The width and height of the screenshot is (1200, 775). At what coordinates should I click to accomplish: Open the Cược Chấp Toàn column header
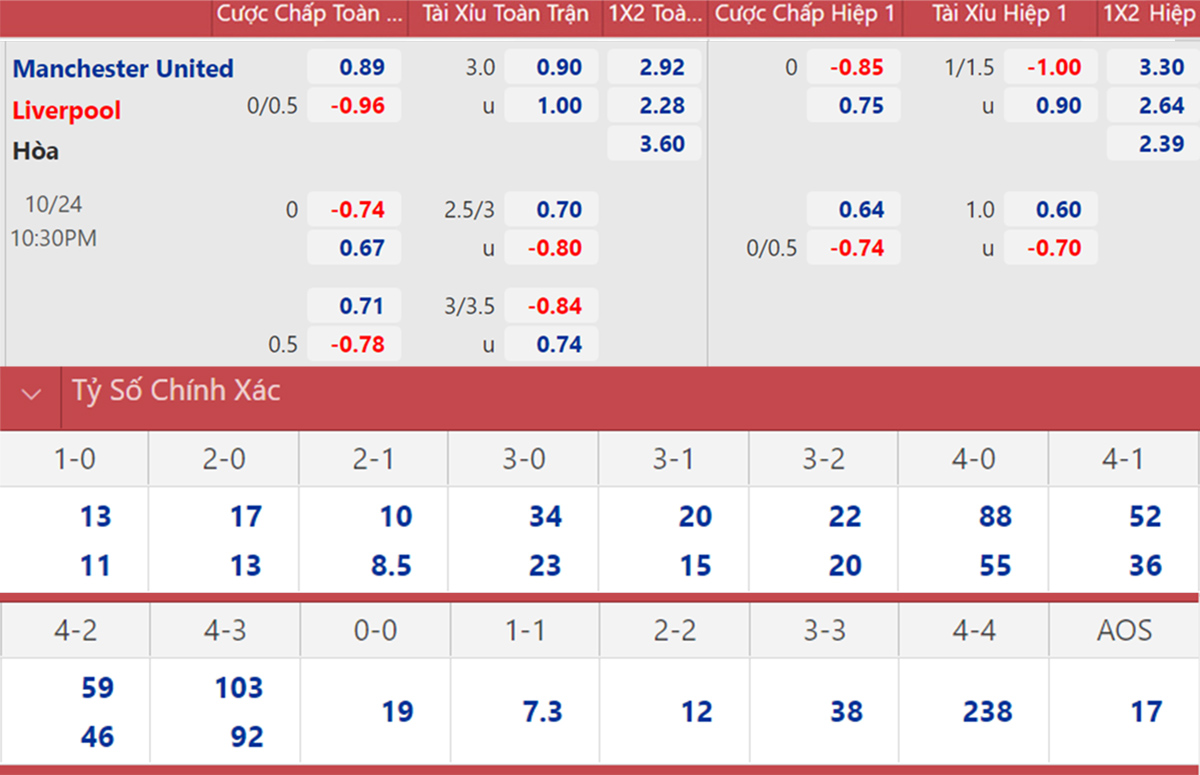[310, 15]
